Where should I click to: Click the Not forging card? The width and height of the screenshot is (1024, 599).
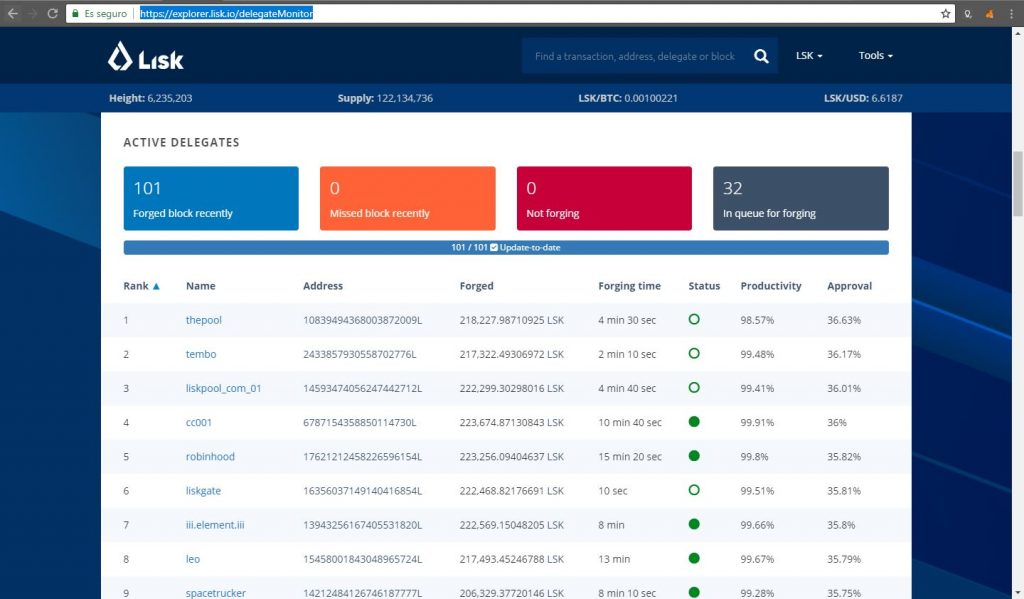[x=604, y=198]
